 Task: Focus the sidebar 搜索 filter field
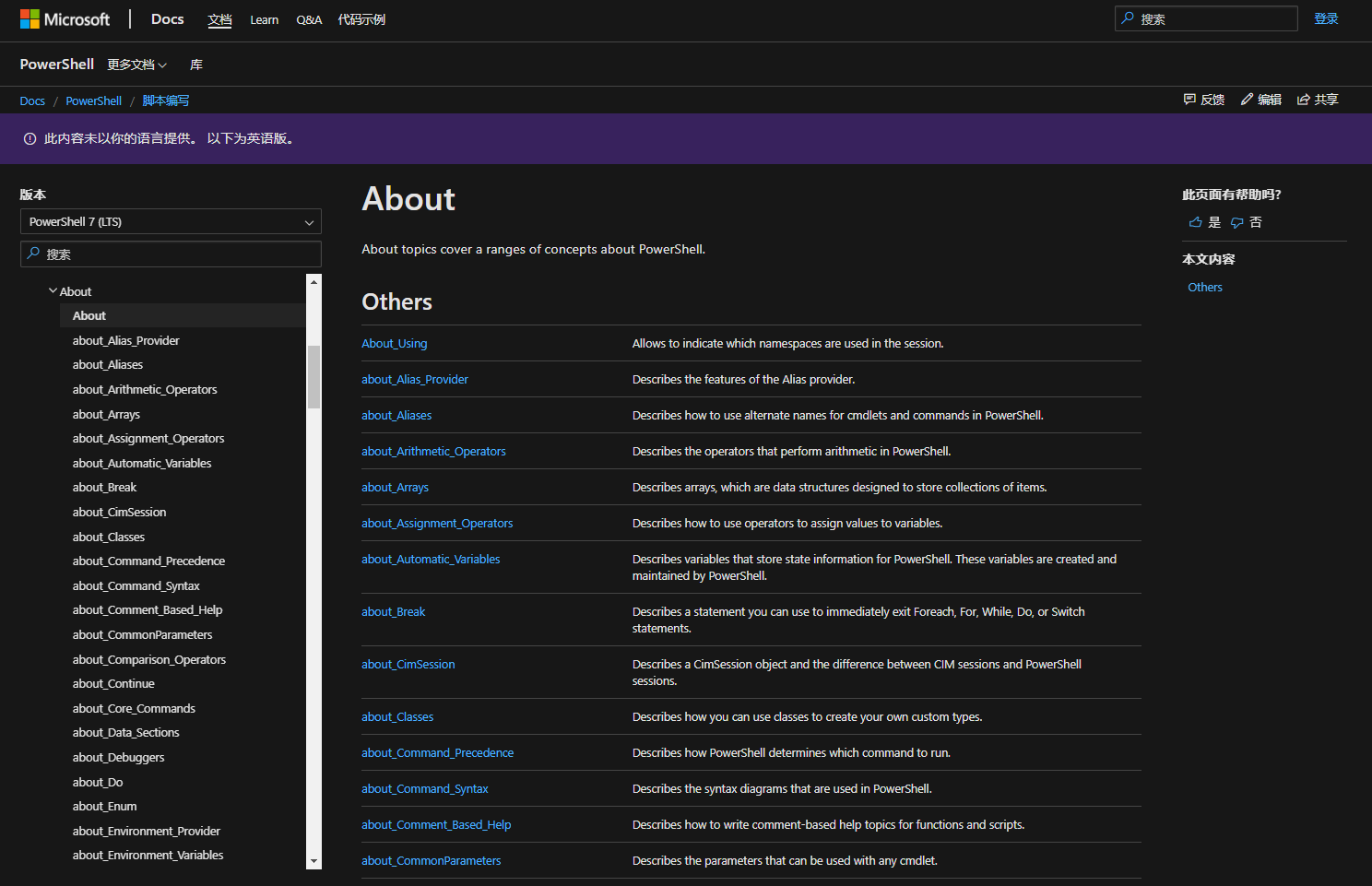(x=171, y=254)
